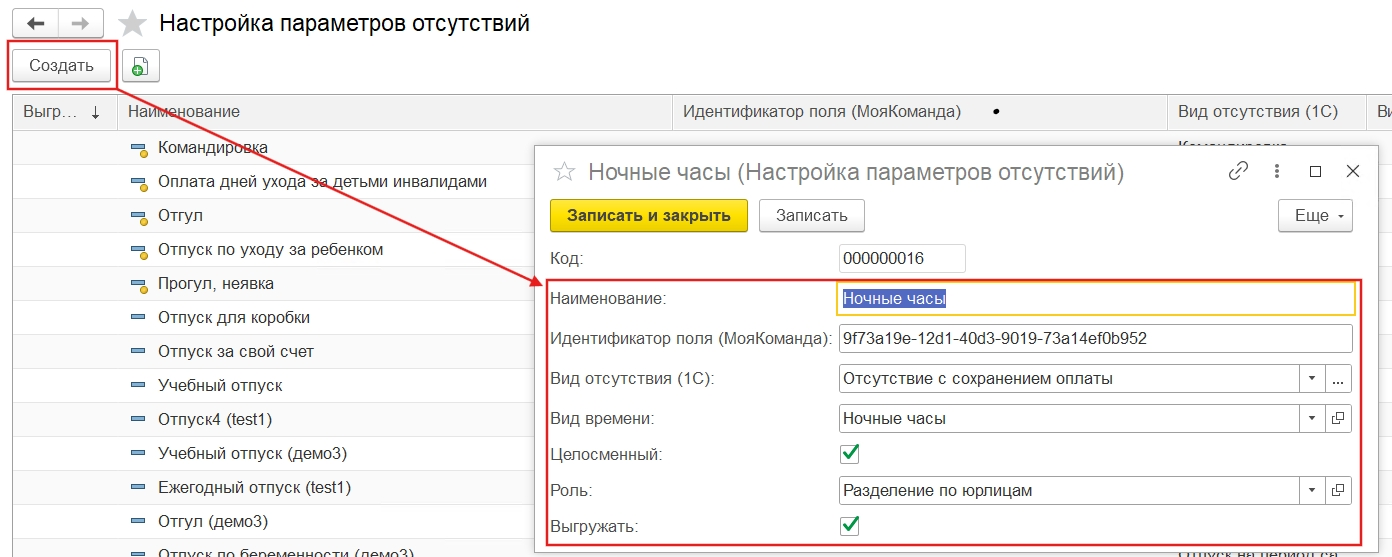1392x557 pixels.
Task: Click the row icon next to Командировка
Action: pyautogui.click(x=138, y=148)
